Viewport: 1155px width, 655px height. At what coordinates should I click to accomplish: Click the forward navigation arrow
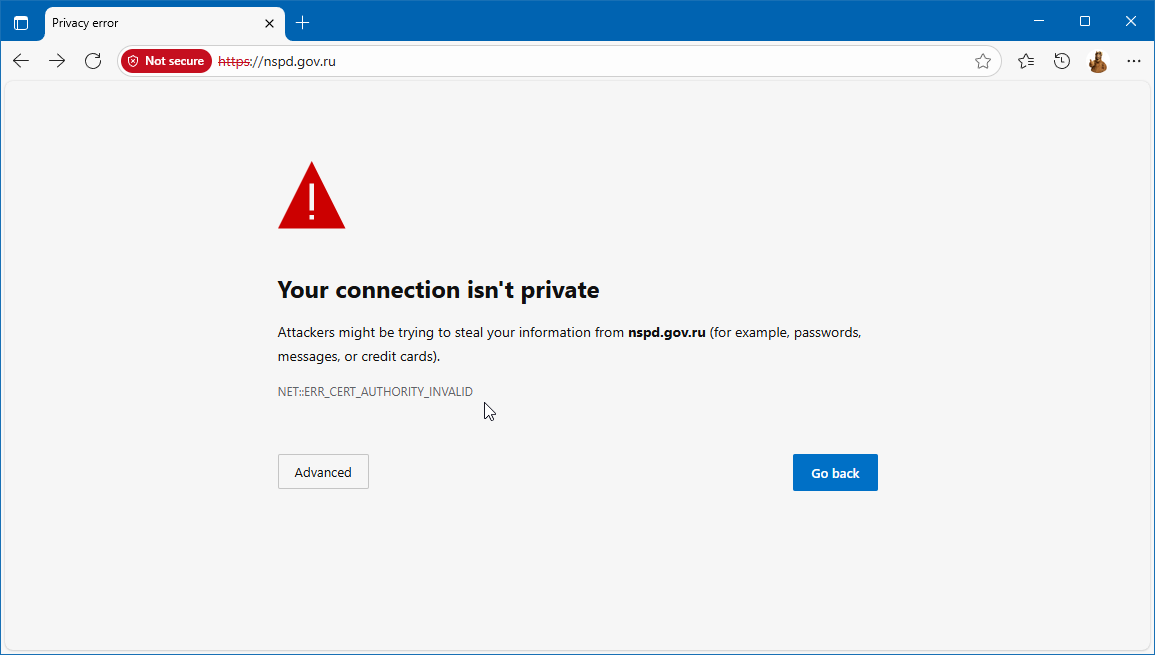(x=57, y=61)
